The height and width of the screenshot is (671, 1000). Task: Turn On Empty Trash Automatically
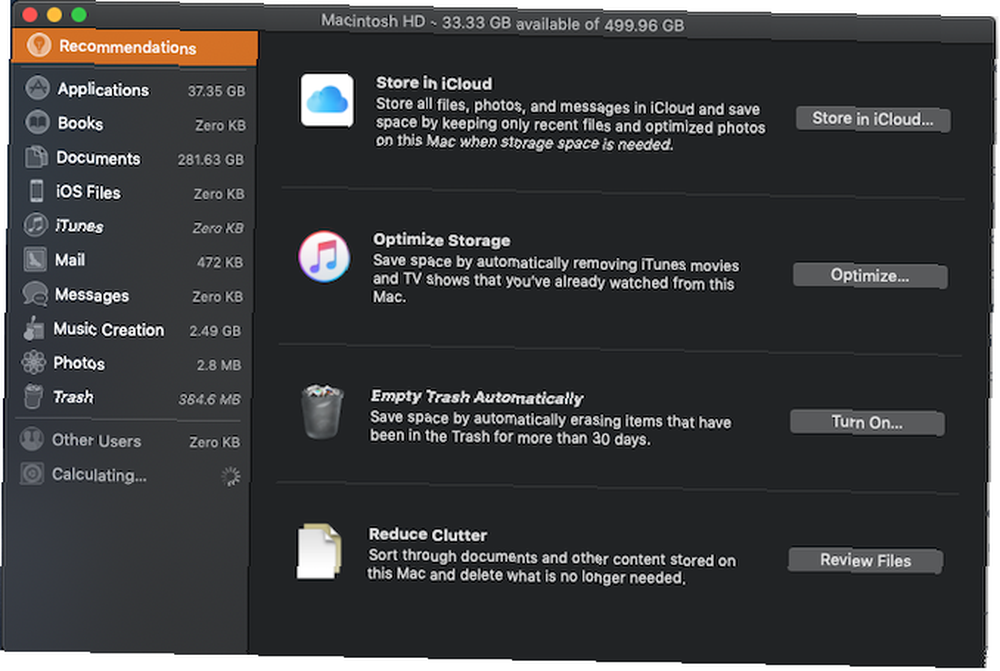click(867, 422)
